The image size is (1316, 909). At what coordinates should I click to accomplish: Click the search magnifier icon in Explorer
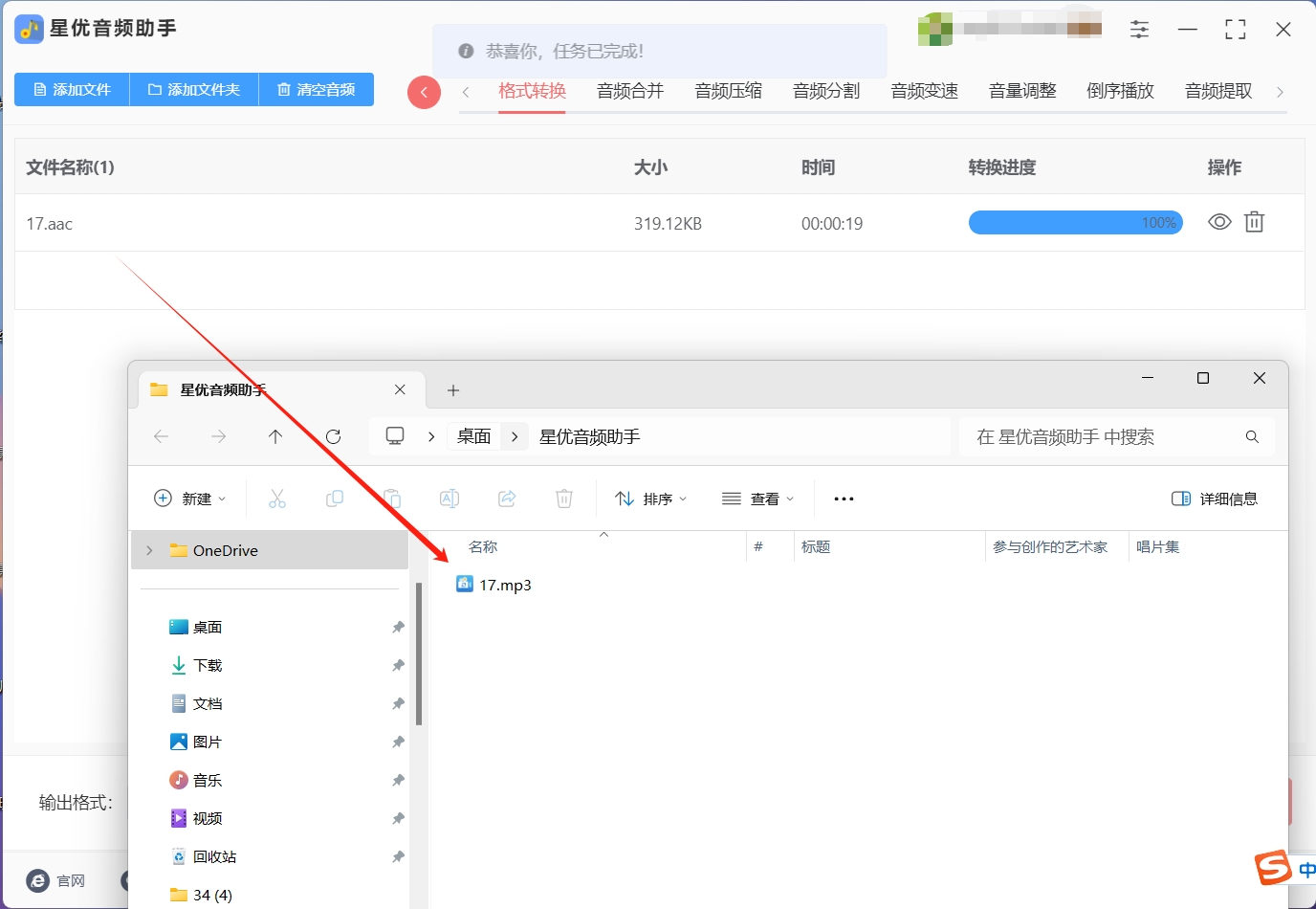click(x=1252, y=436)
